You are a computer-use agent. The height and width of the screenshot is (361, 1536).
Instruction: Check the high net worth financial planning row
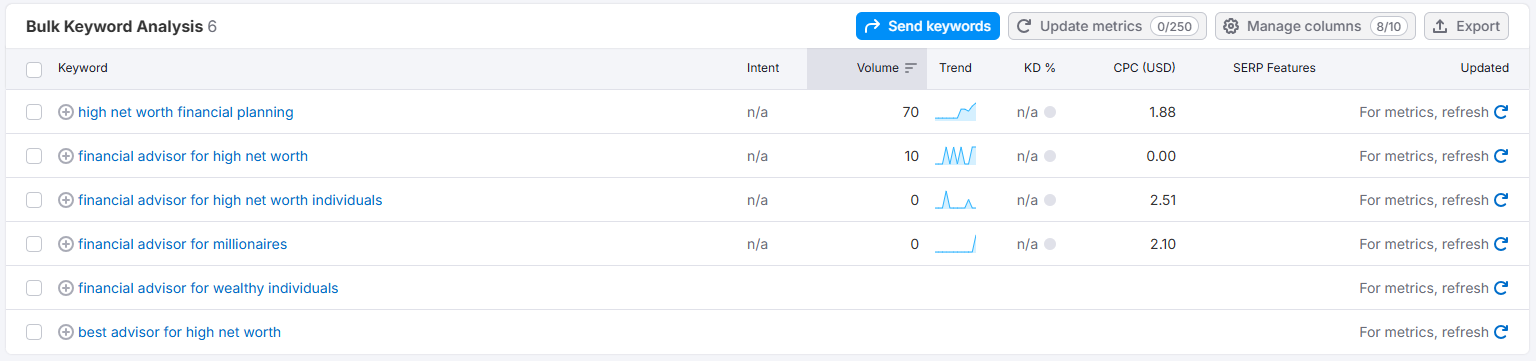tap(34, 112)
